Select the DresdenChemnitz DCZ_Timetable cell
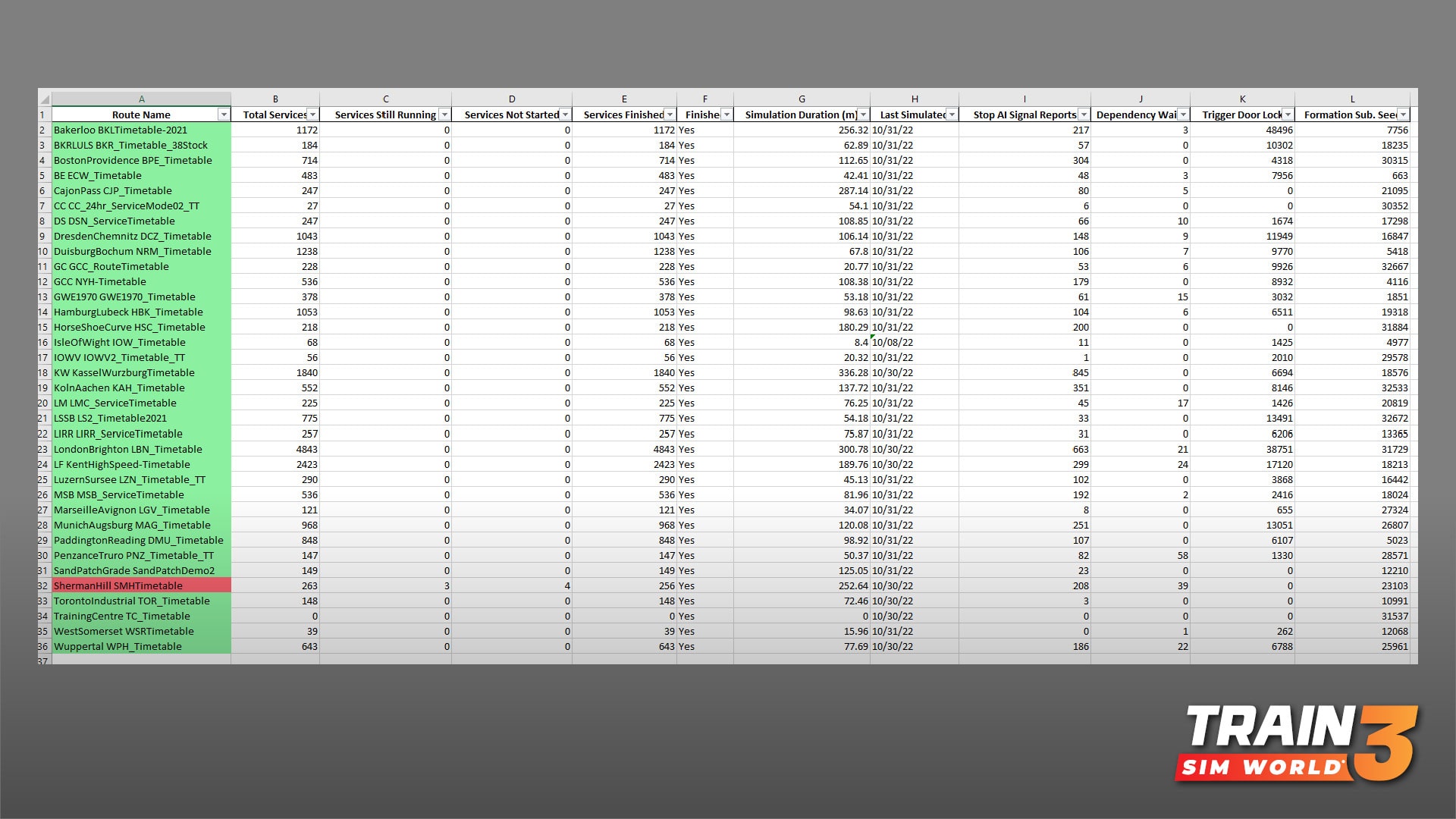Image resolution: width=1456 pixels, height=819 pixels. click(x=141, y=236)
